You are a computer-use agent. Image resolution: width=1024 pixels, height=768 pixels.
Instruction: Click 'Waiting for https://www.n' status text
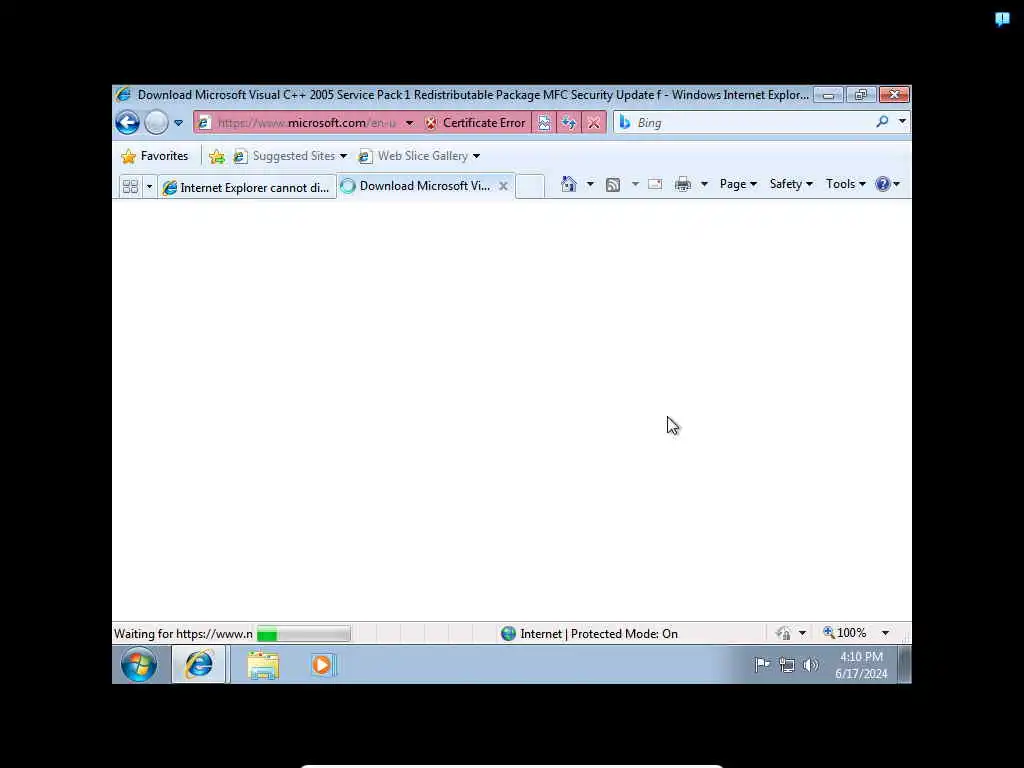[183, 633]
